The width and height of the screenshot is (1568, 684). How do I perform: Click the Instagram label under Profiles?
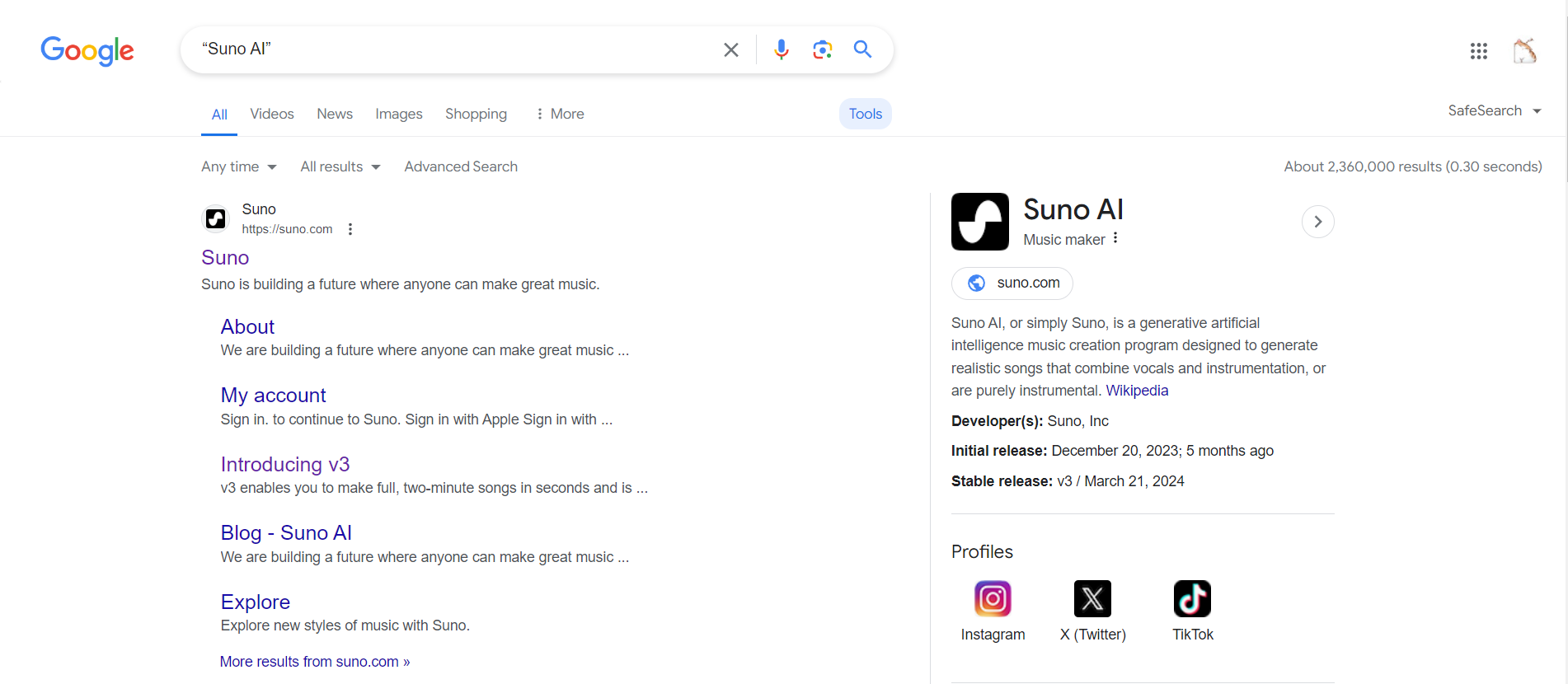pyautogui.click(x=993, y=635)
